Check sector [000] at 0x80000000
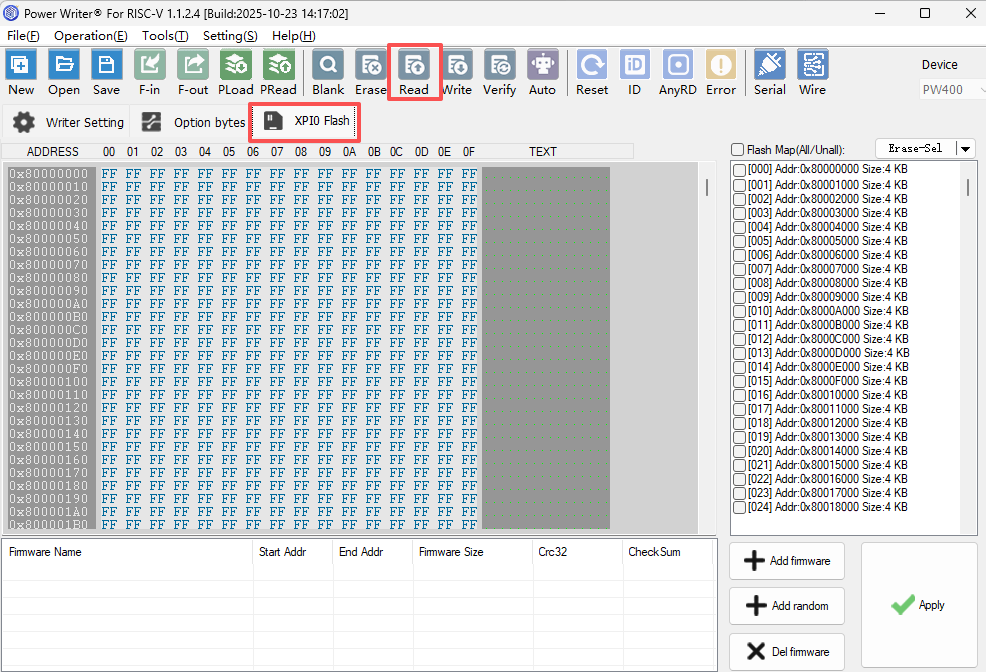Screen dimensions: 986x672 (x=739, y=170)
